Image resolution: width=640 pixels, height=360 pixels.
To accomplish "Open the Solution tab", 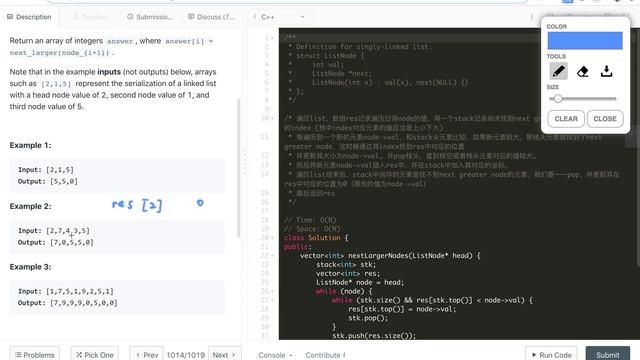I will click(90, 17).
